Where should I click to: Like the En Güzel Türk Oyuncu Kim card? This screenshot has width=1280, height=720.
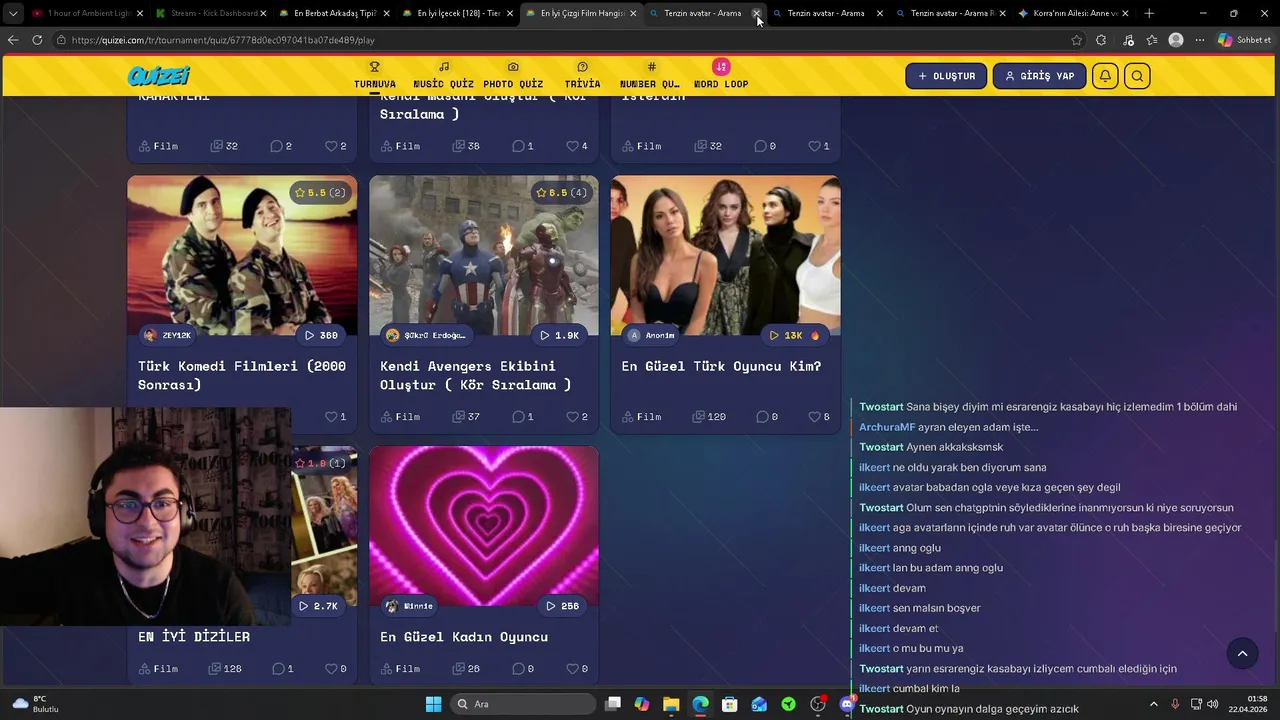coord(819,416)
